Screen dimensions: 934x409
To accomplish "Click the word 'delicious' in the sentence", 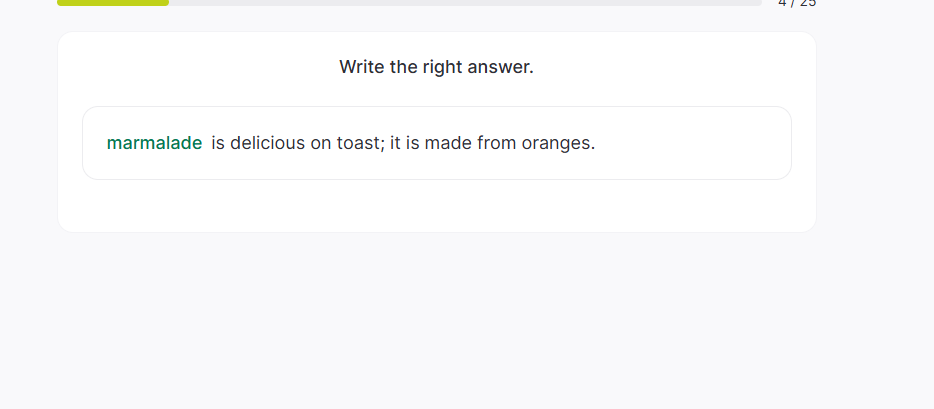I will (267, 143).
